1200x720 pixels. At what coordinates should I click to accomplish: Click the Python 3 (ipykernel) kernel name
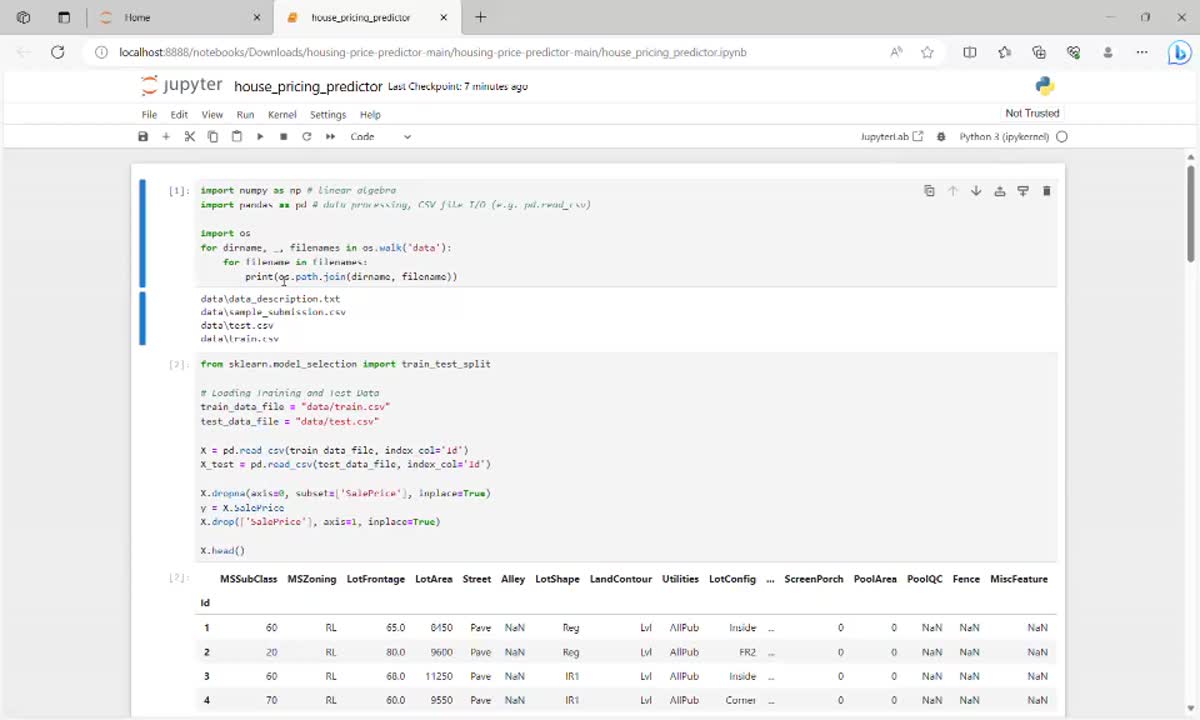tap(1003, 137)
